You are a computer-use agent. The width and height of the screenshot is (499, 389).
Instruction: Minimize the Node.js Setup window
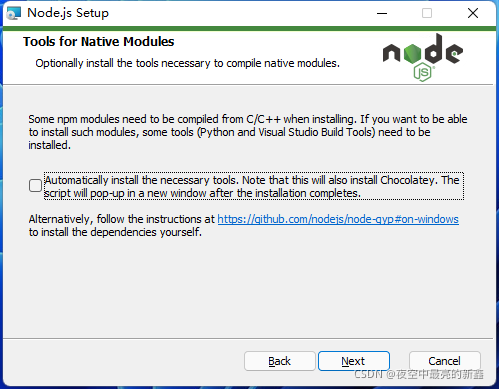point(382,13)
